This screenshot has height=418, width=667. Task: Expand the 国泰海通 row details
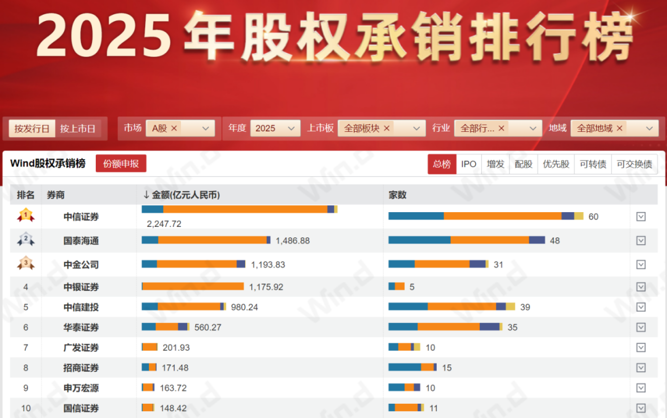(x=641, y=241)
